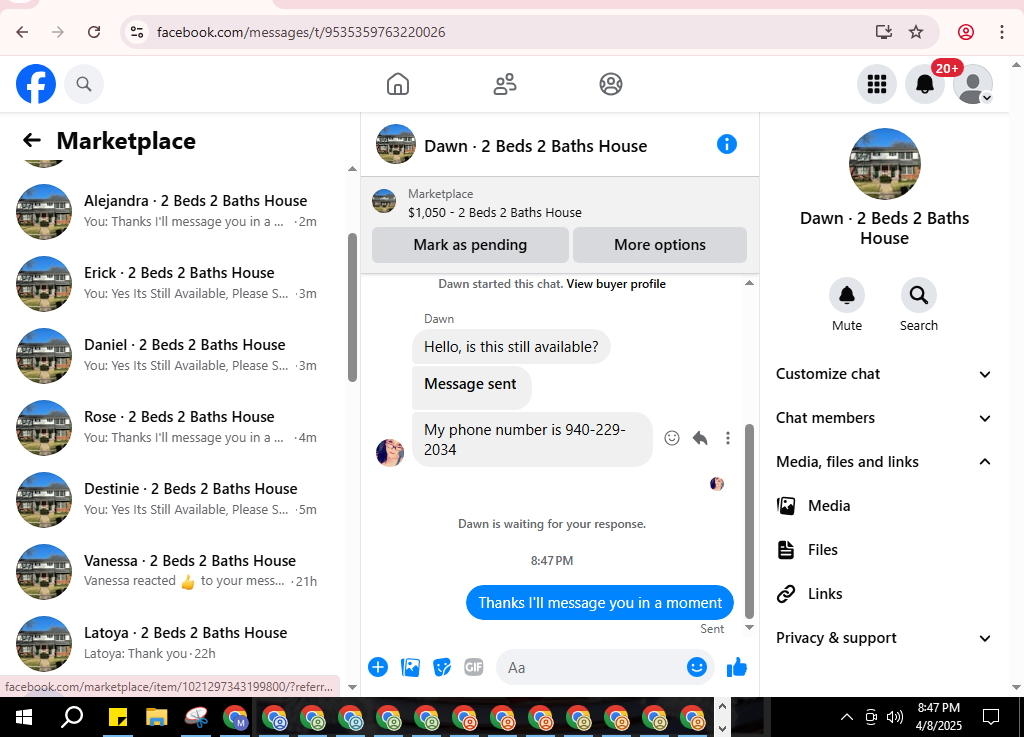The height and width of the screenshot is (737, 1024).
Task: Expand Customize chat section
Action: click(884, 374)
